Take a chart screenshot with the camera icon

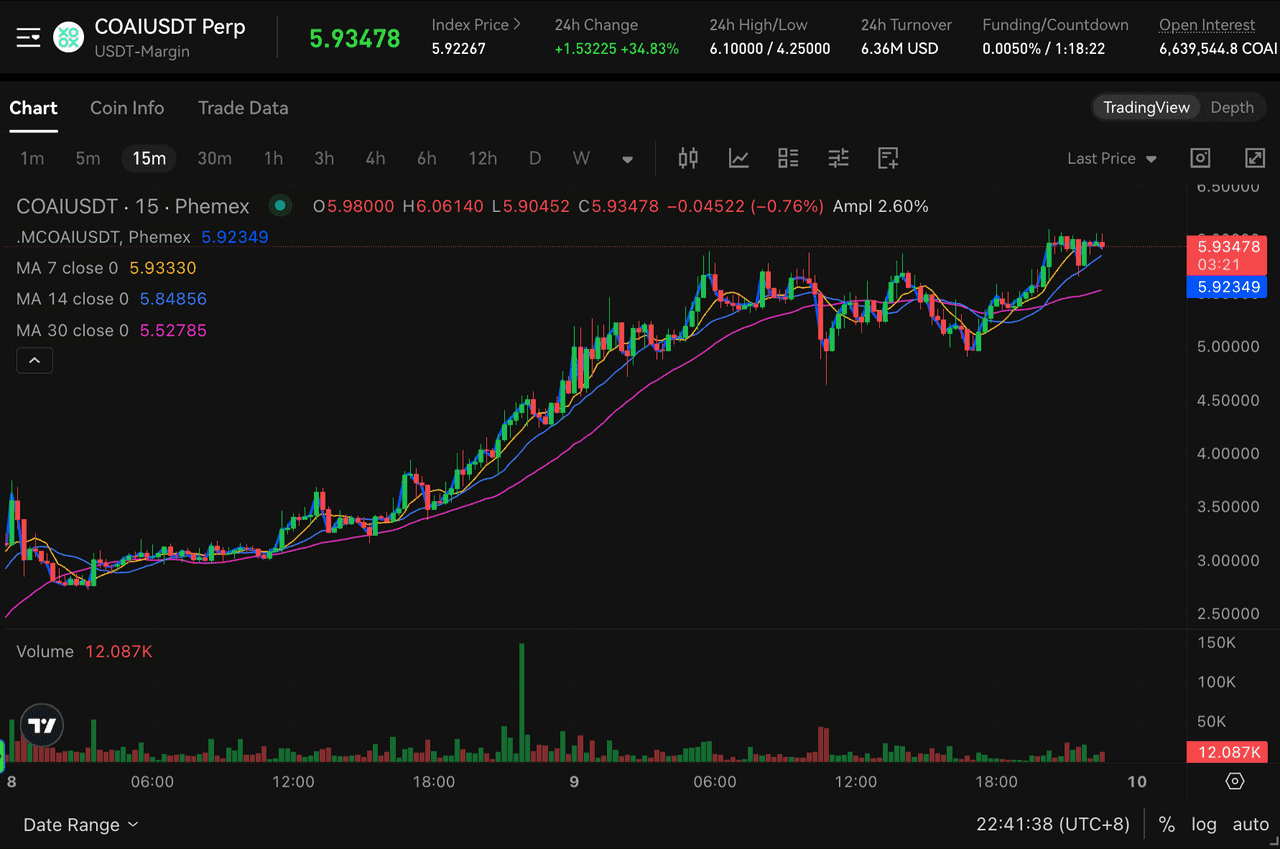pos(1200,158)
